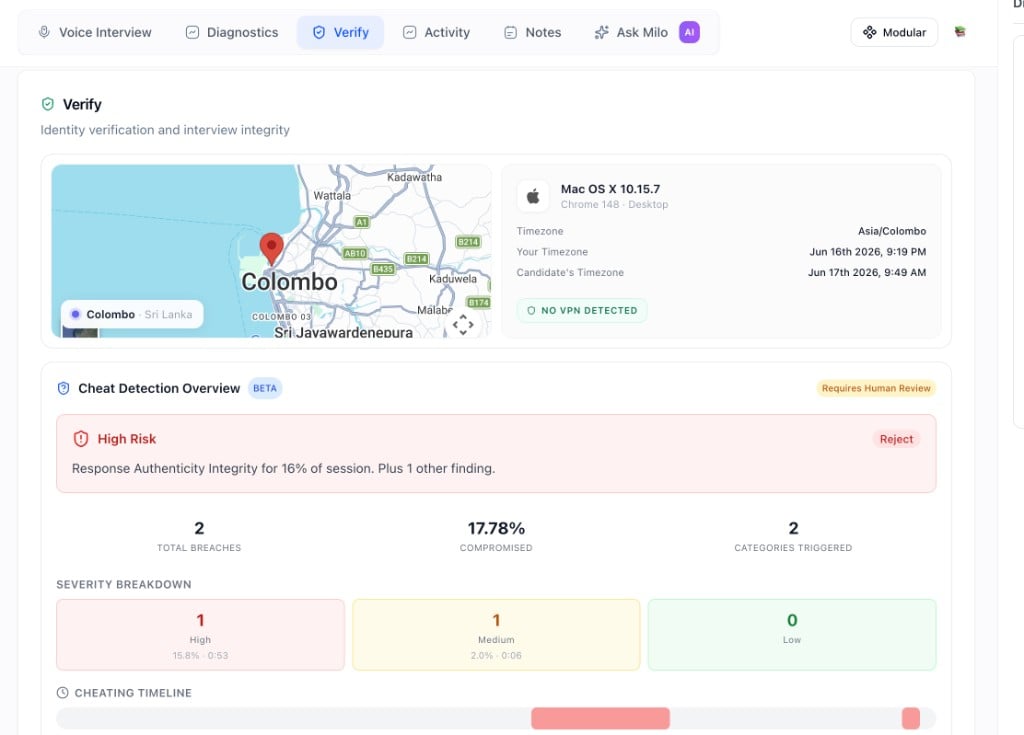Click the Colombo Sri Lanka location label
The height and width of the screenshot is (735, 1024).
coord(132,314)
